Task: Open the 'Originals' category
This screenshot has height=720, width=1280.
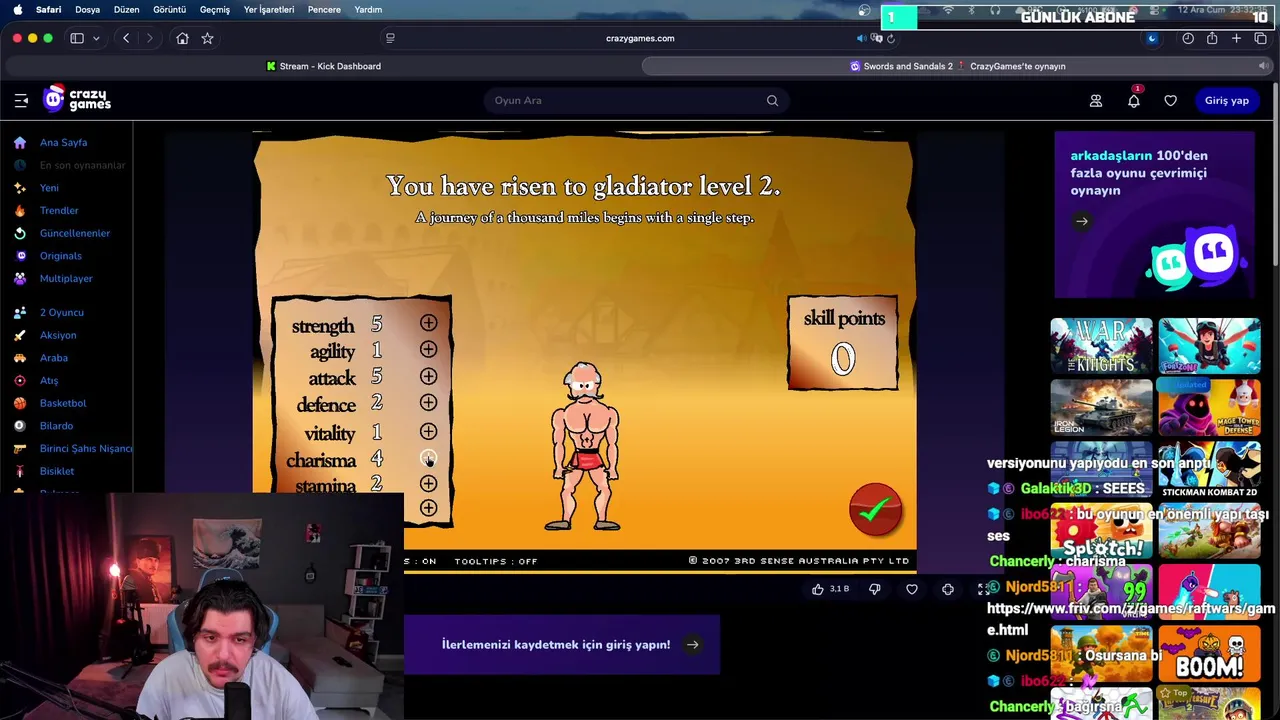Action: 61,256
